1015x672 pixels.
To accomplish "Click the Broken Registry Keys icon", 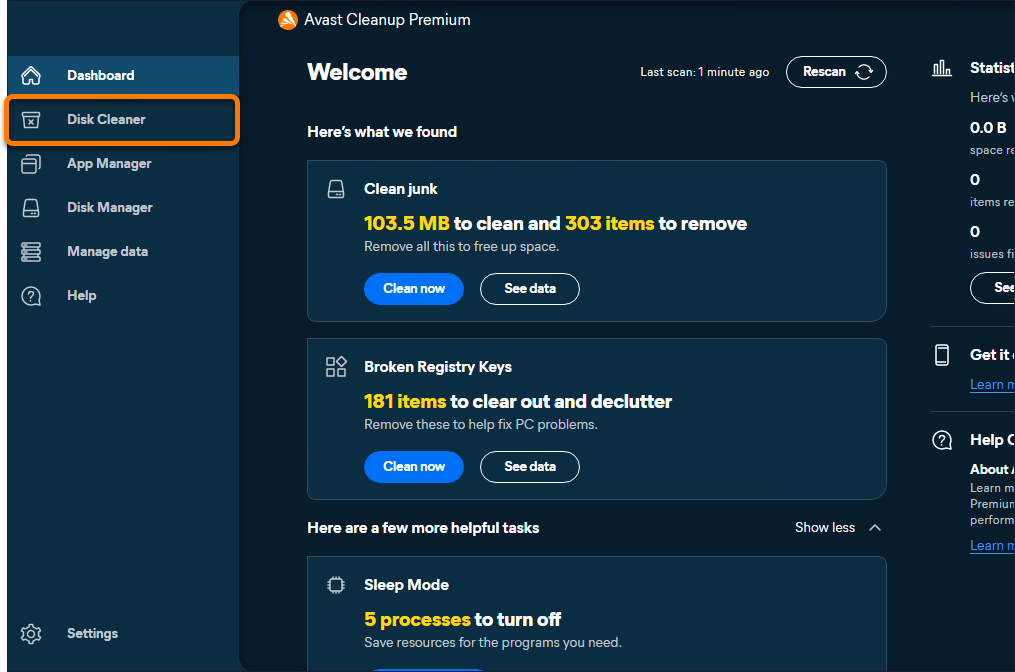I will pos(336,366).
